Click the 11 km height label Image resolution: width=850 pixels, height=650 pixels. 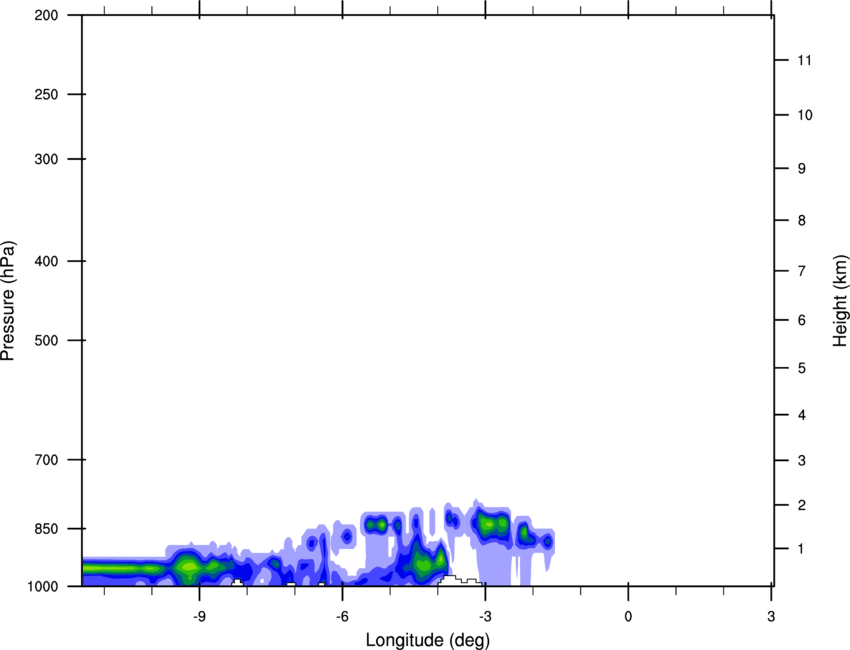[804, 61]
